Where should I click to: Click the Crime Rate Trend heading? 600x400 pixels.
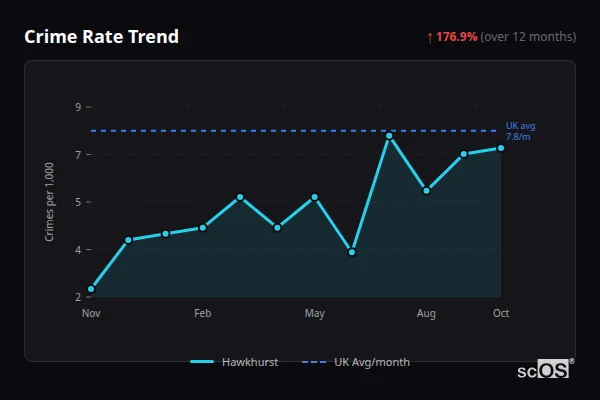click(x=101, y=37)
